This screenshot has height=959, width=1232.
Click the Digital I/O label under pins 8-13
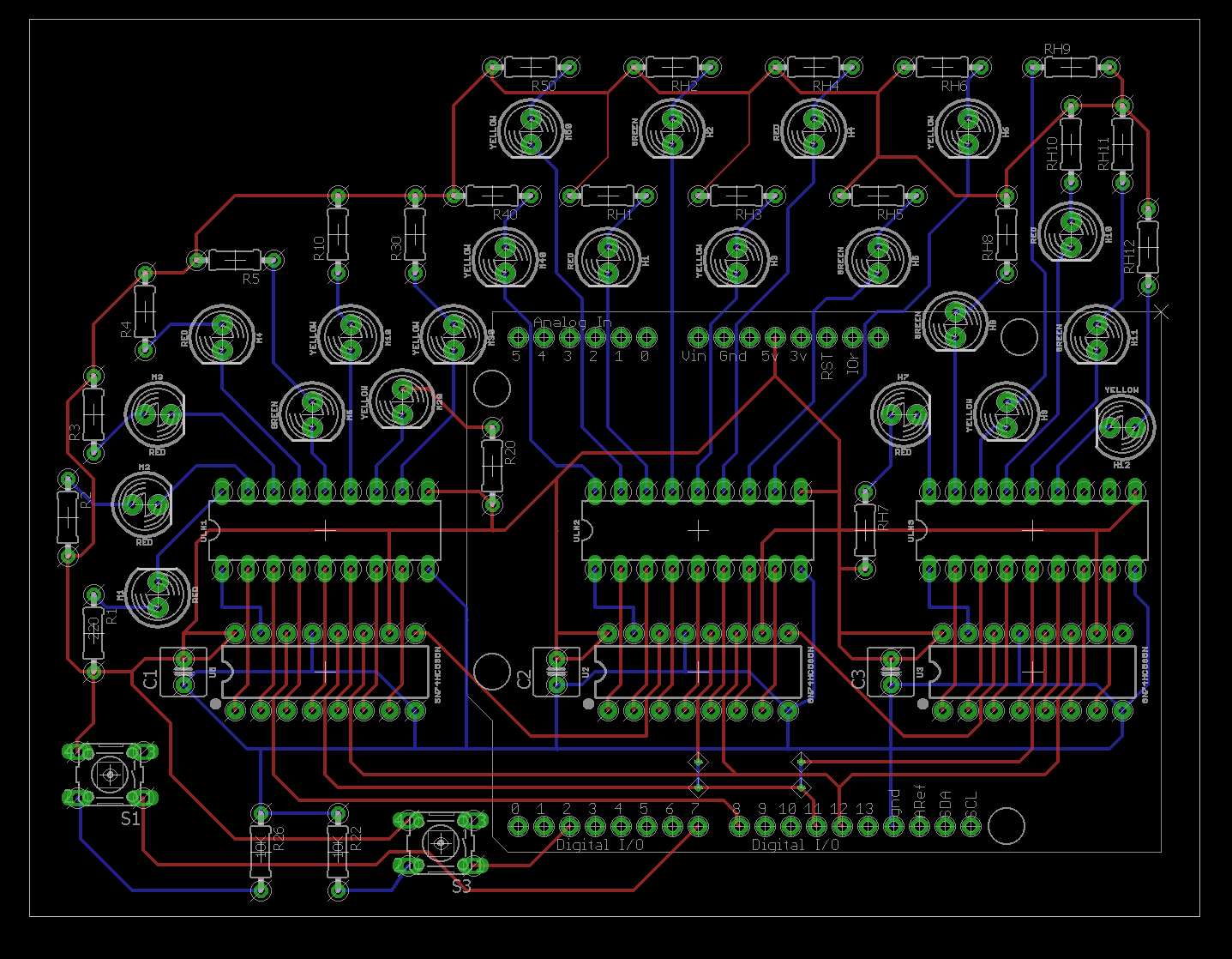[x=795, y=845]
